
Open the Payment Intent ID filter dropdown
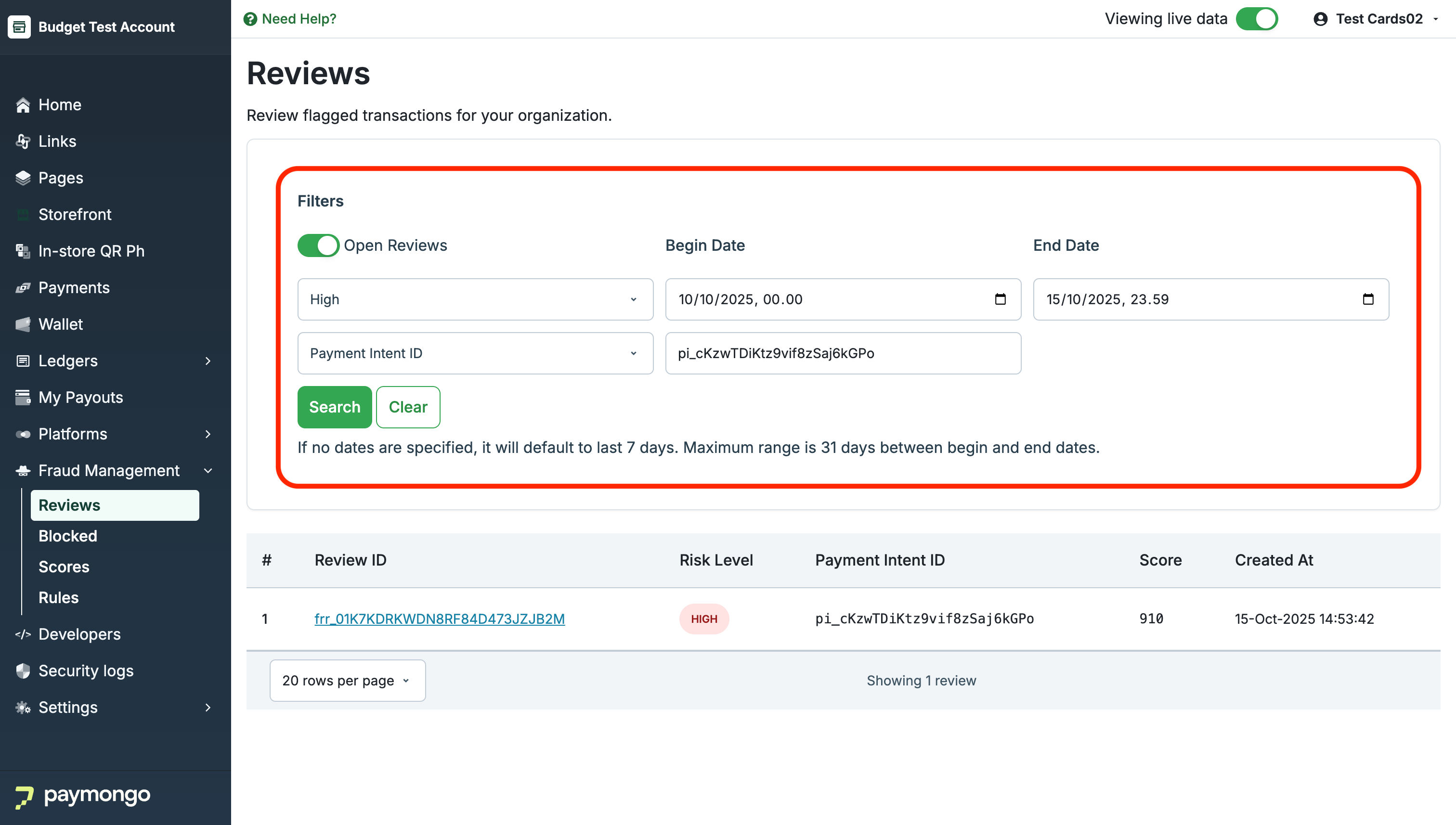click(x=475, y=353)
